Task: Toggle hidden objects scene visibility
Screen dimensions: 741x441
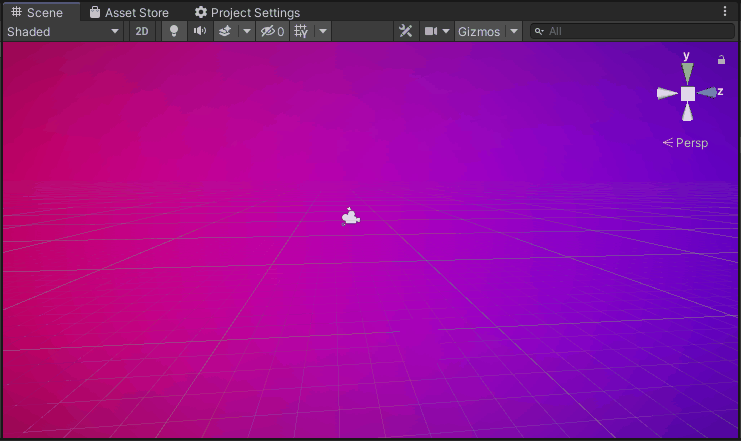Action: point(272,31)
